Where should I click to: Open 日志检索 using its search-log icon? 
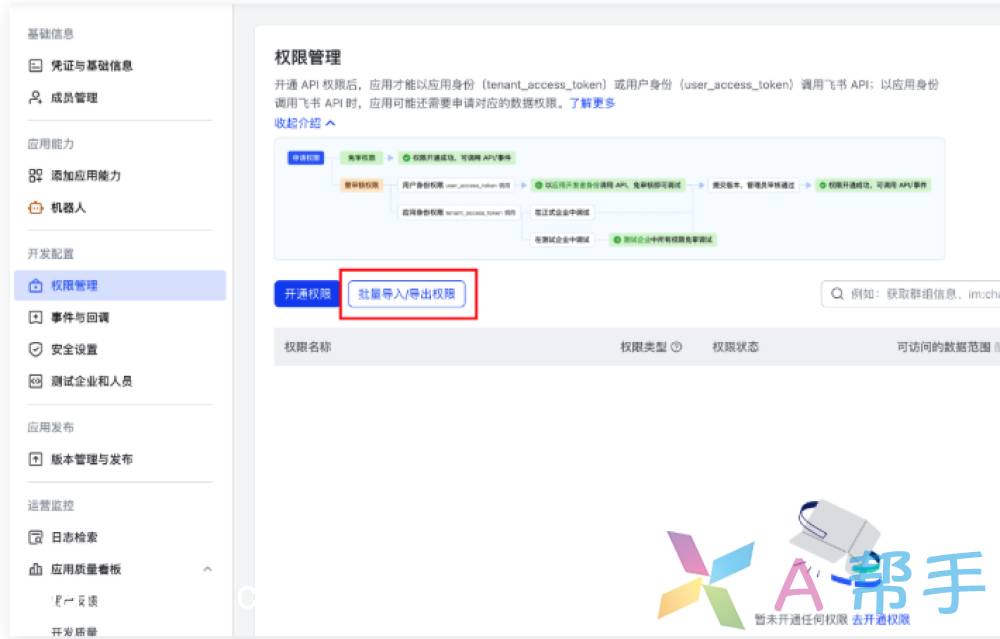tap(35, 538)
